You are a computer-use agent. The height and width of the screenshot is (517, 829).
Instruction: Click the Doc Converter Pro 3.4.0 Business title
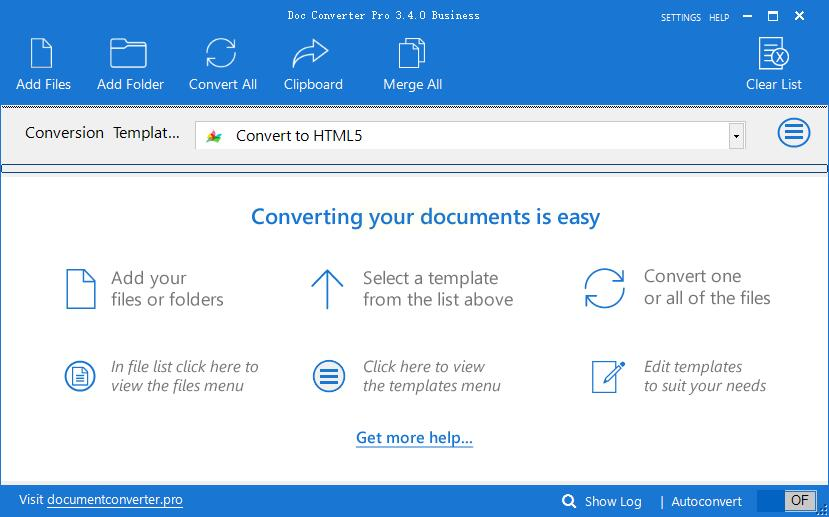click(383, 15)
